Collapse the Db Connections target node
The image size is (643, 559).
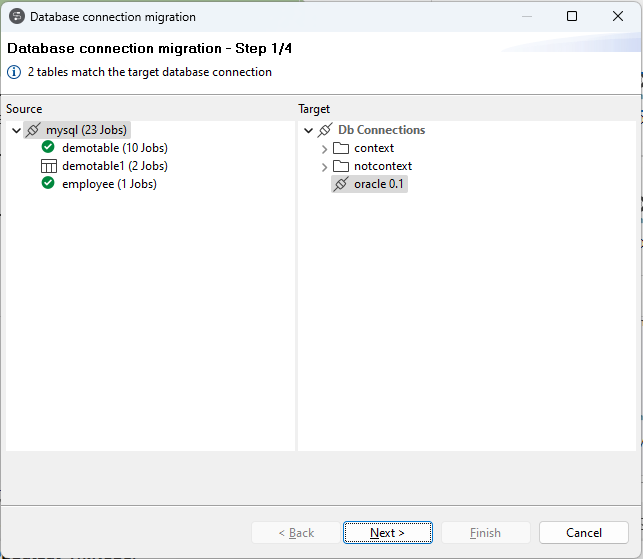[x=308, y=130]
